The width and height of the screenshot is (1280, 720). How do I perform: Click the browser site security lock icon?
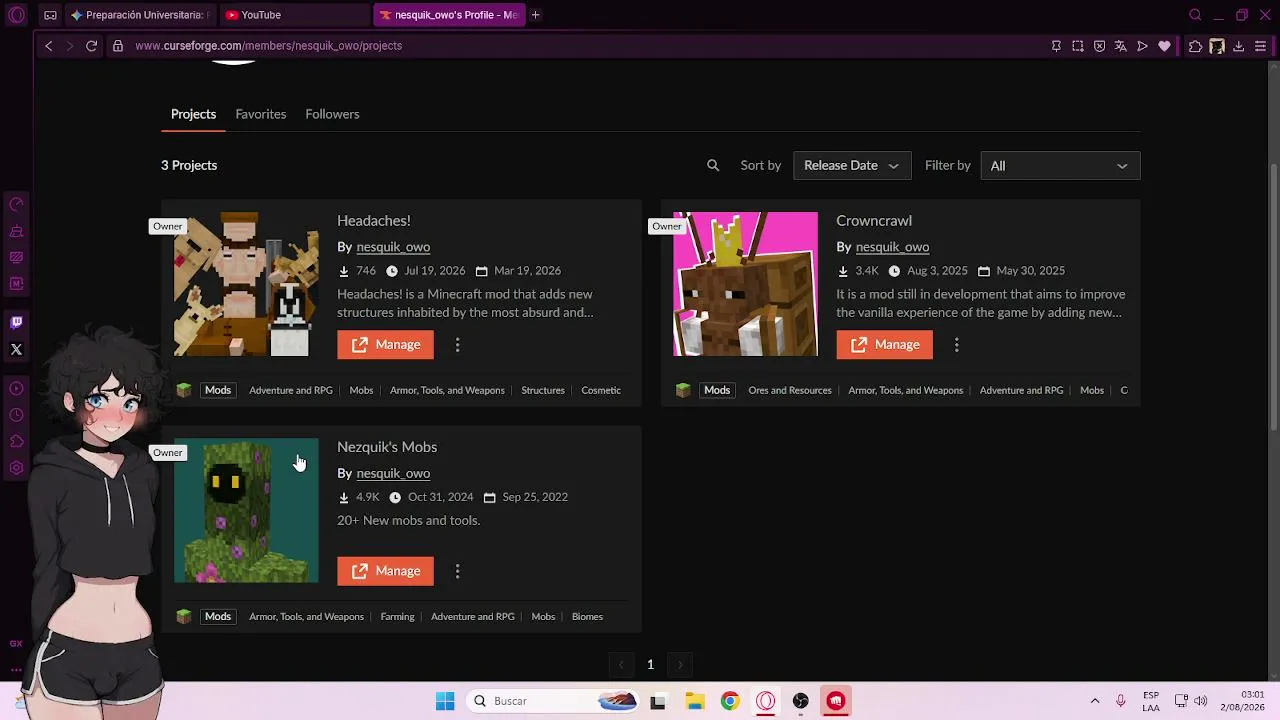click(x=118, y=46)
